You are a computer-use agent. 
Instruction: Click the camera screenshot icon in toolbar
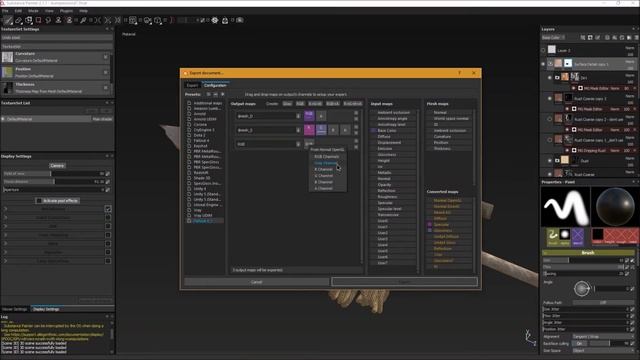[240, 20]
